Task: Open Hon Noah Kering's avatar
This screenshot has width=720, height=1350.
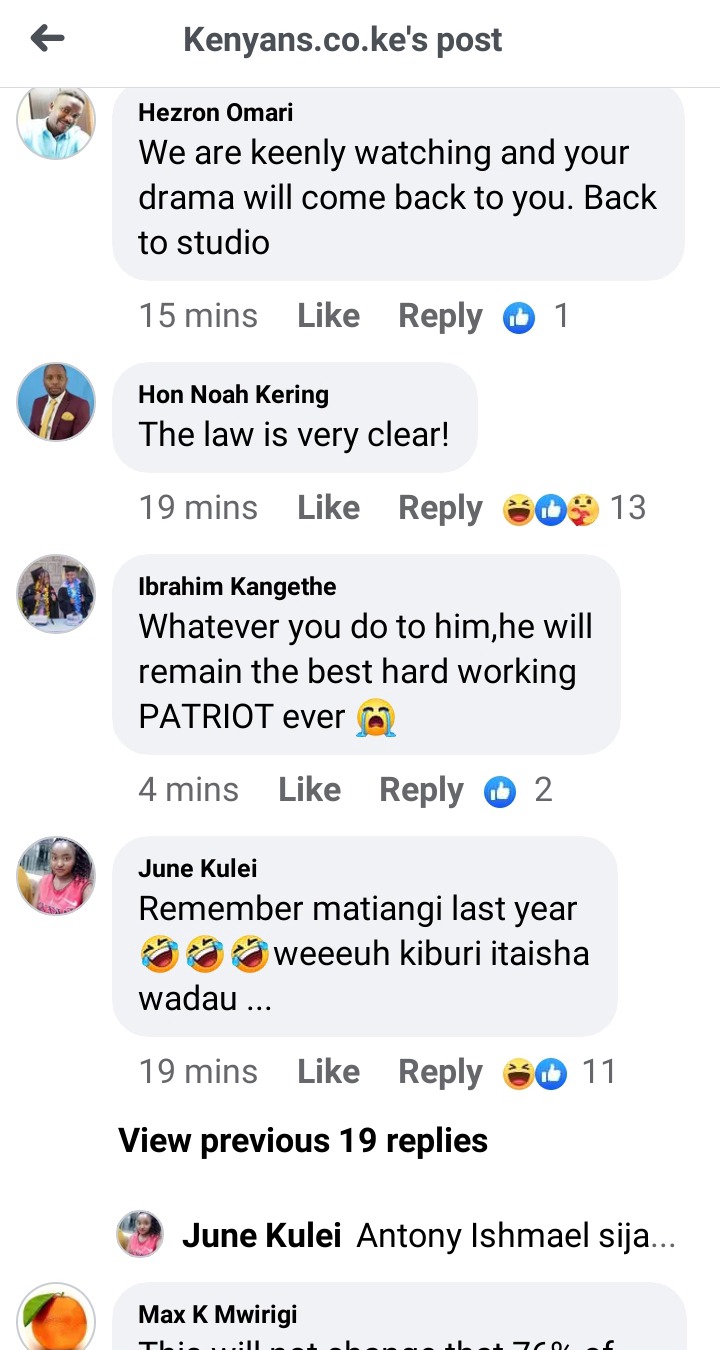Action: 56,402
